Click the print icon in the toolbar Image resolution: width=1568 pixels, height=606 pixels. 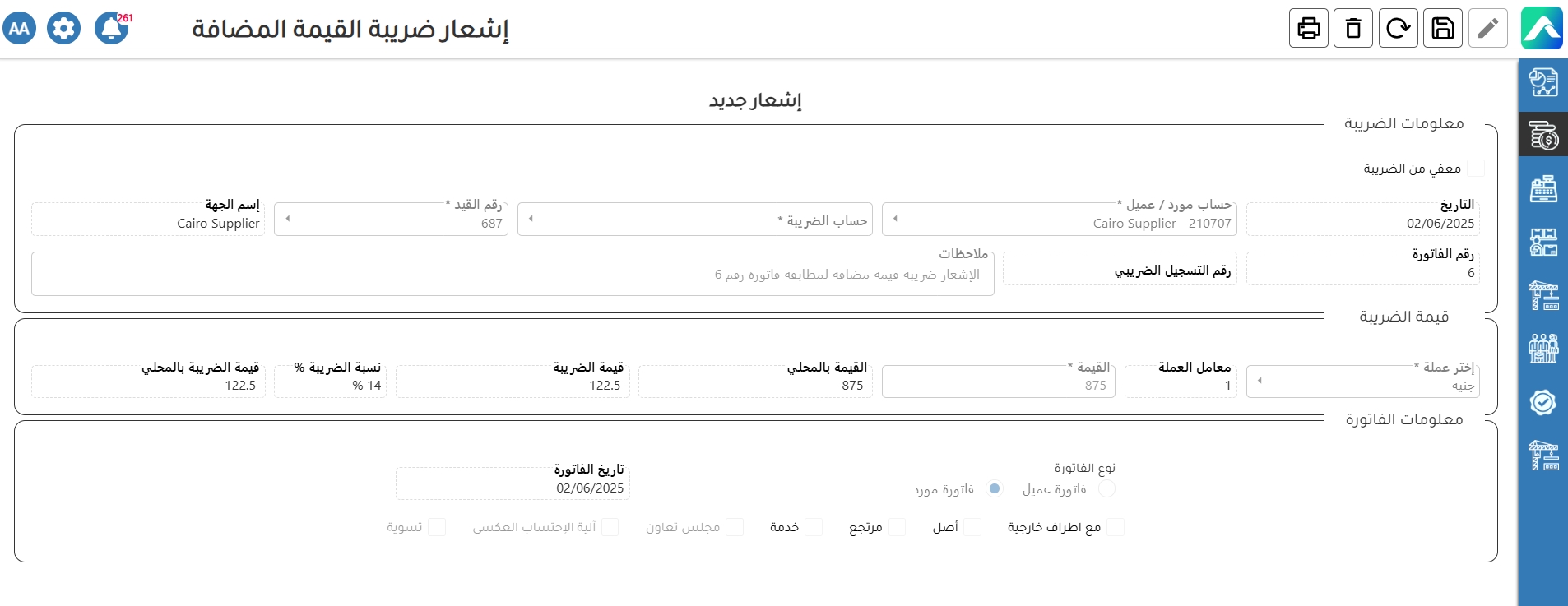coord(1309,29)
